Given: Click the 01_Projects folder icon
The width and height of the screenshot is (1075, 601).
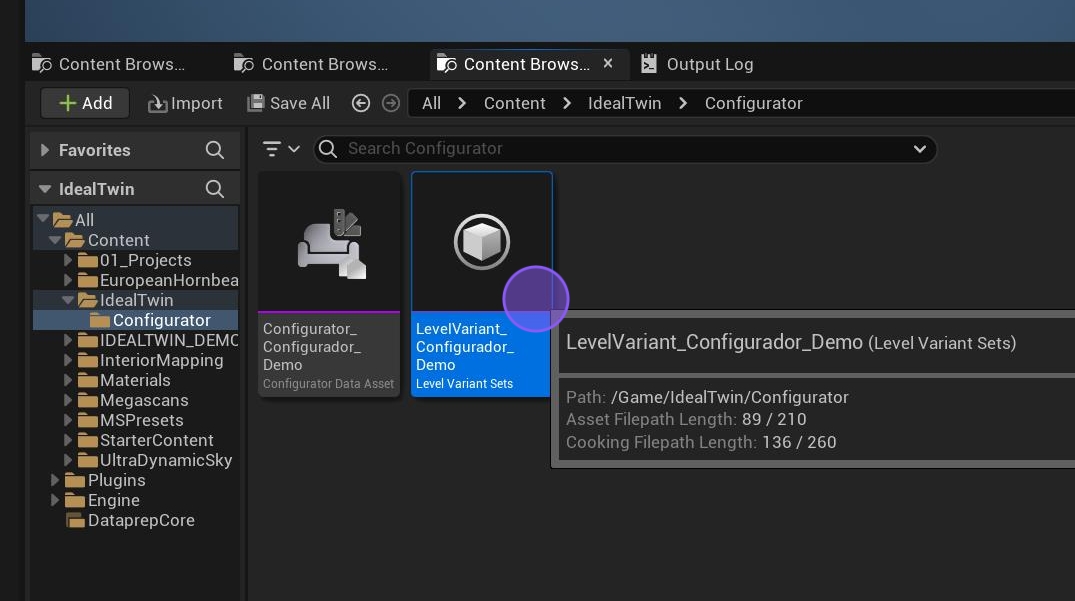Looking at the screenshot, I should point(87,260).
